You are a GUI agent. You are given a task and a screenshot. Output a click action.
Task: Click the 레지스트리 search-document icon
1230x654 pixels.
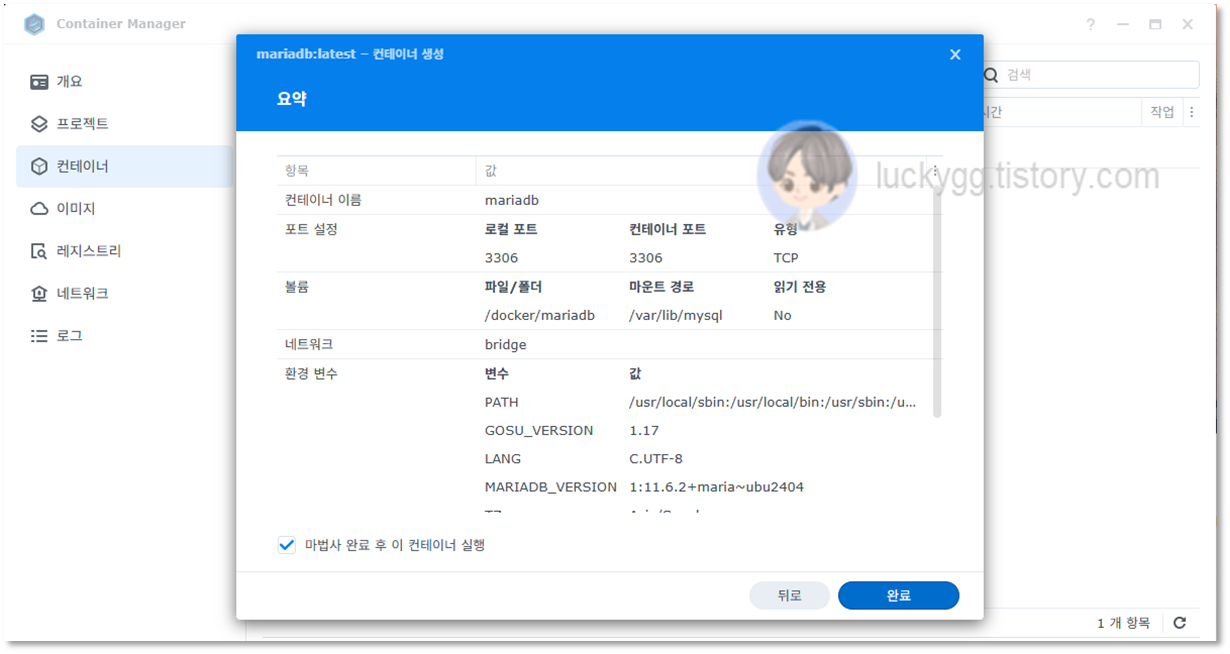pos(39,251)
